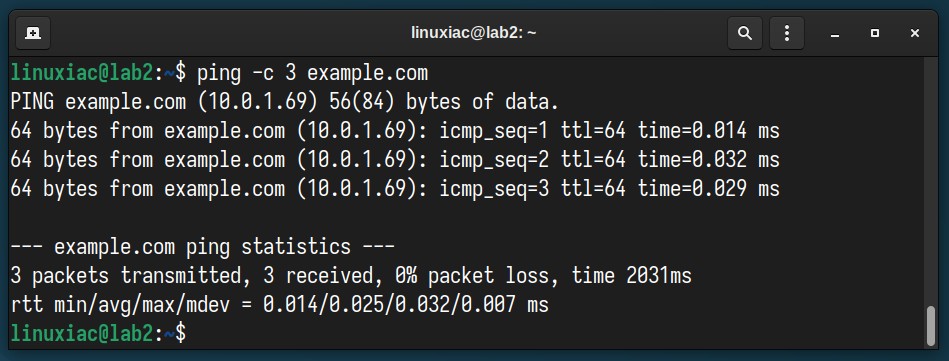
Task: Click the ping -c 3 example.com command
Action: pos(312,73)
